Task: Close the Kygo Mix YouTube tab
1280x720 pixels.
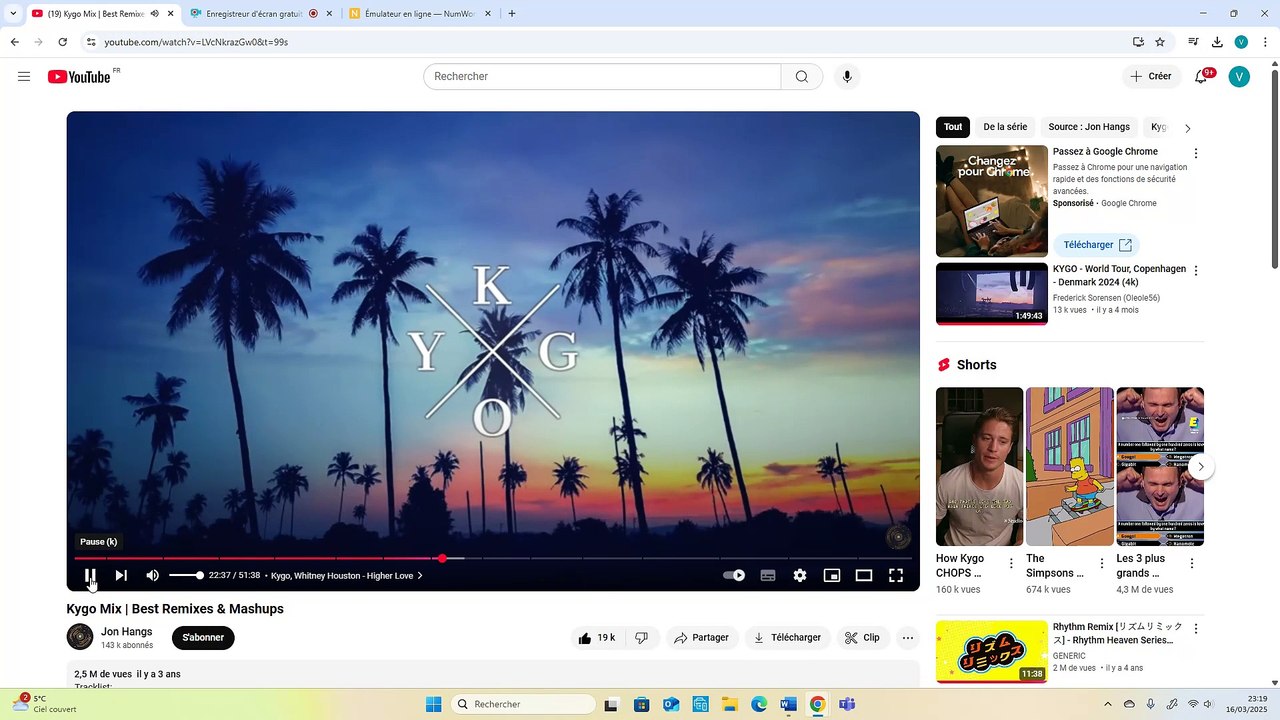Action: 171,14
